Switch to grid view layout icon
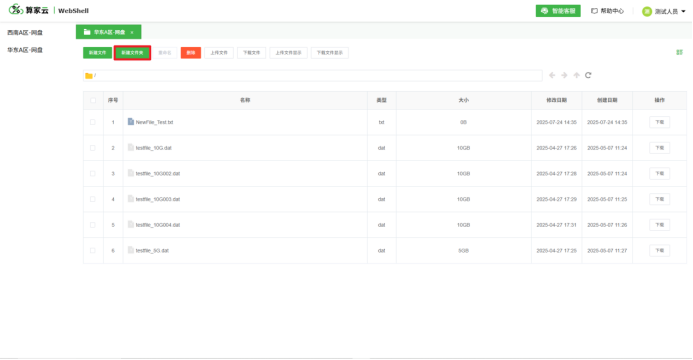Screen dimensions: 693x360 click(679, 53)
